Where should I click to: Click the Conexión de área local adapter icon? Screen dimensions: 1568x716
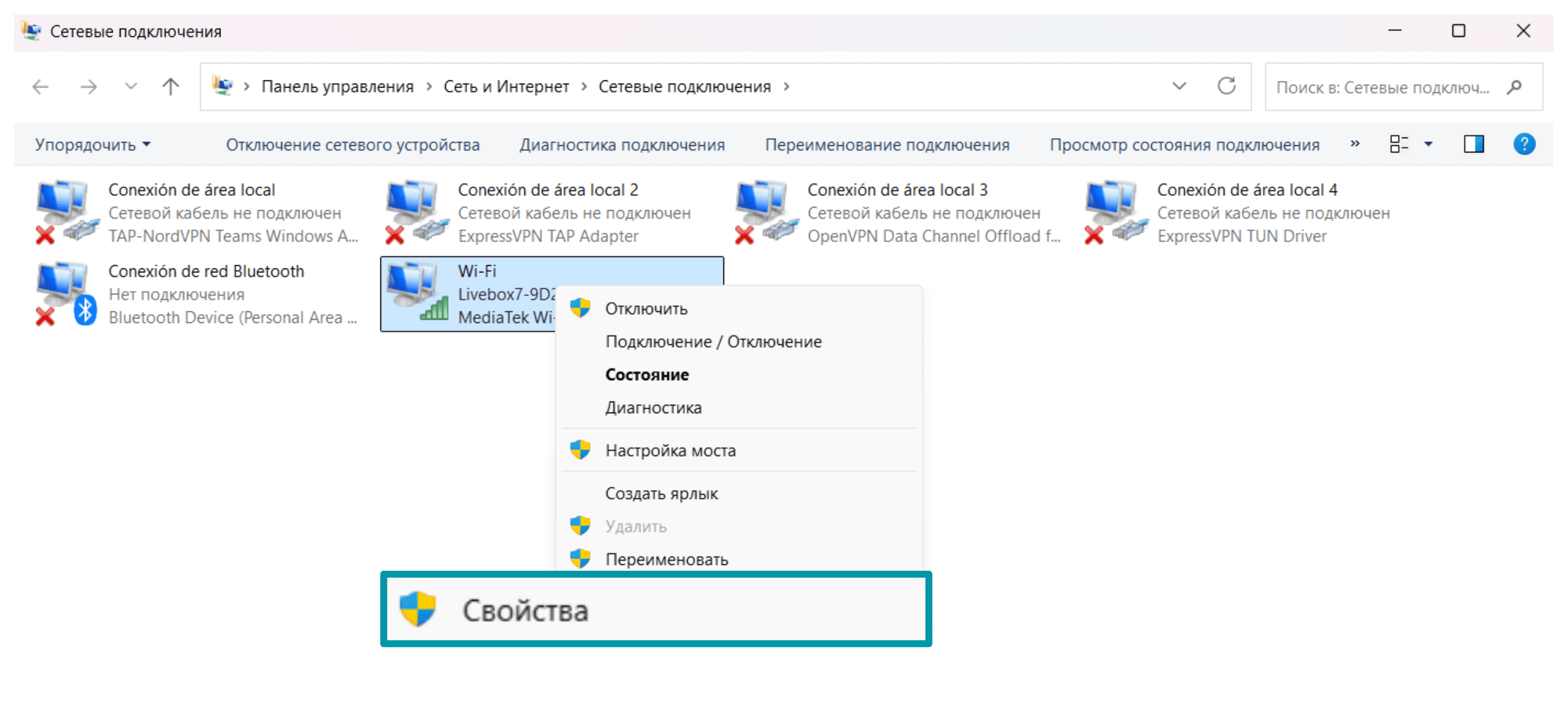point(65,212)
